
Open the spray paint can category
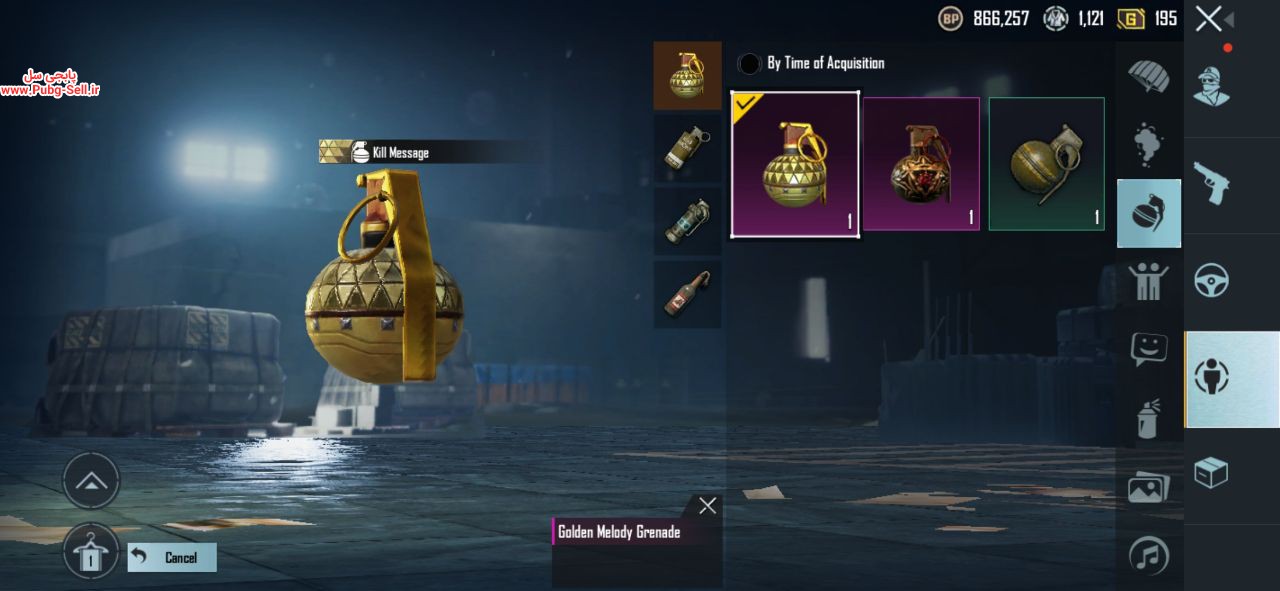[1148, 418]
